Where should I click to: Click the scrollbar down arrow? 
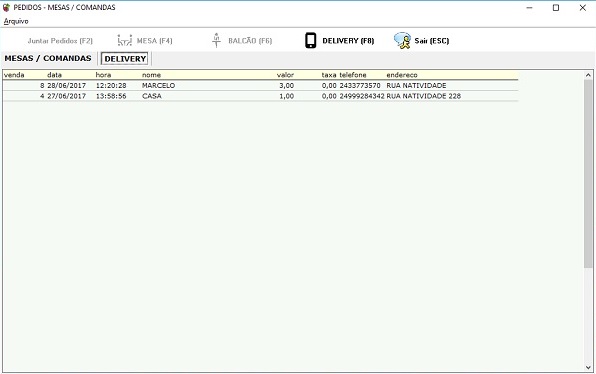pyautogui.click(x=588, y=368)
